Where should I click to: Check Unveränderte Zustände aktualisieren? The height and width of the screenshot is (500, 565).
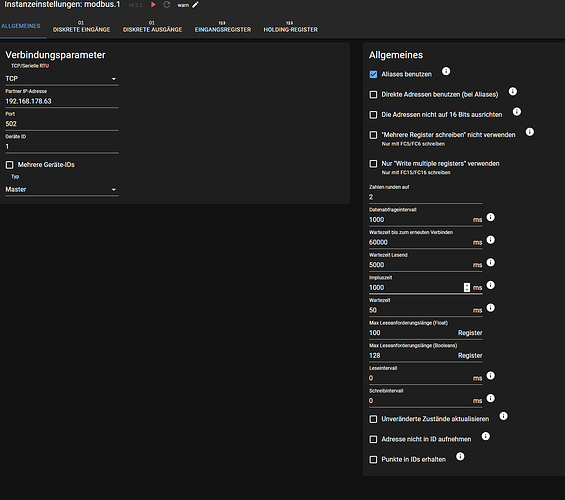(x=373, y=419)
